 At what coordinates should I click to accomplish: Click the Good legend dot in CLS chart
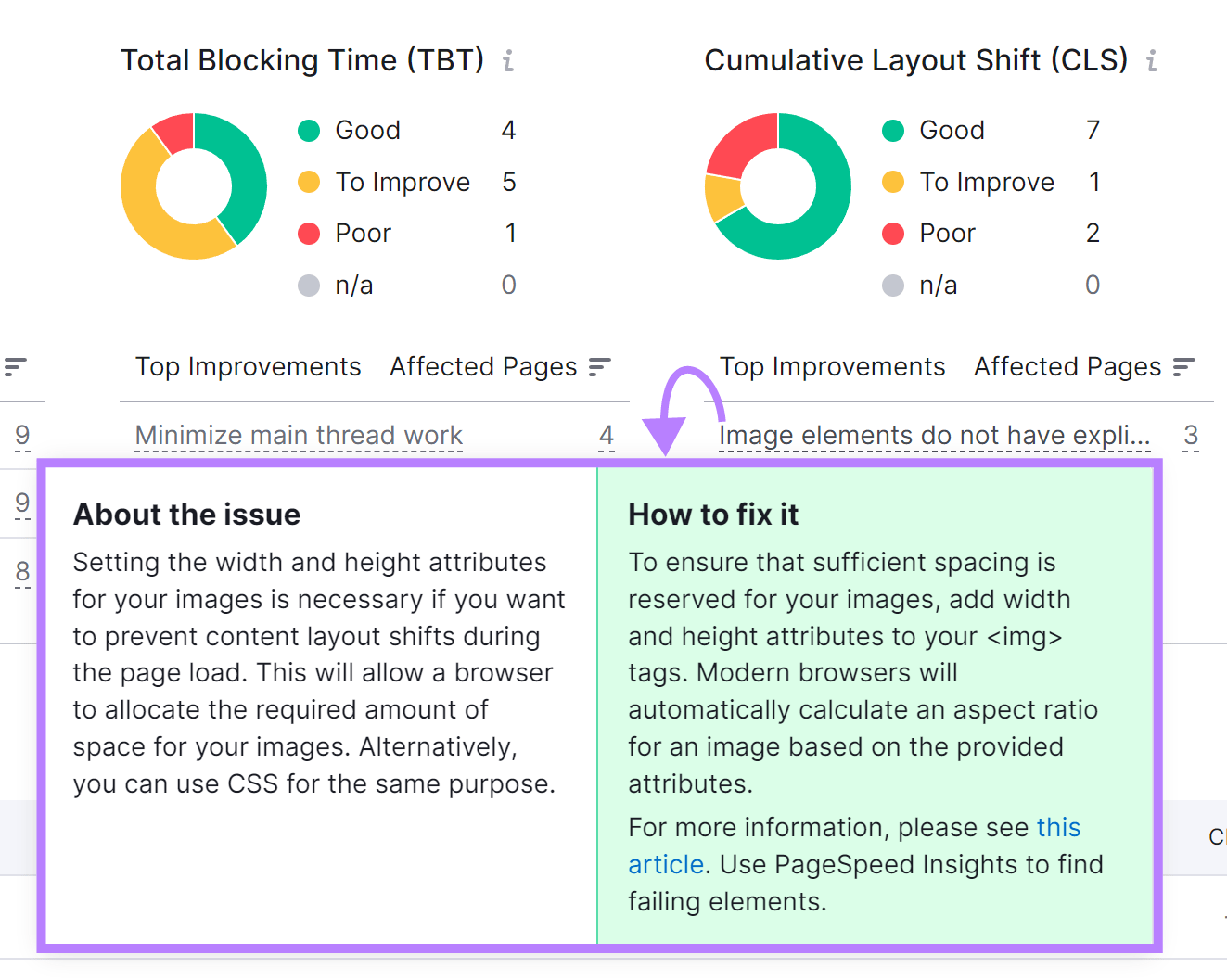pos(892,130)
